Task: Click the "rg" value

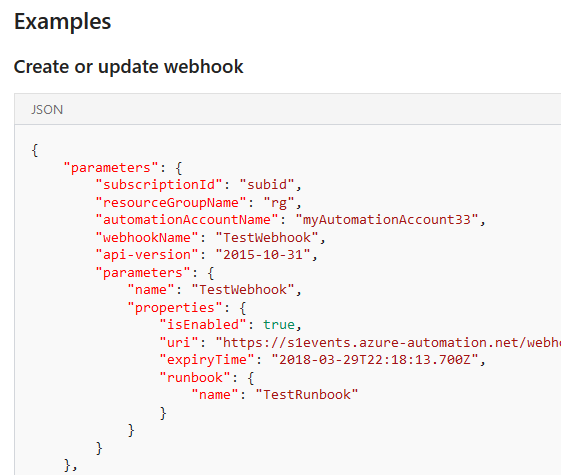Action: (x=279, y=203)
